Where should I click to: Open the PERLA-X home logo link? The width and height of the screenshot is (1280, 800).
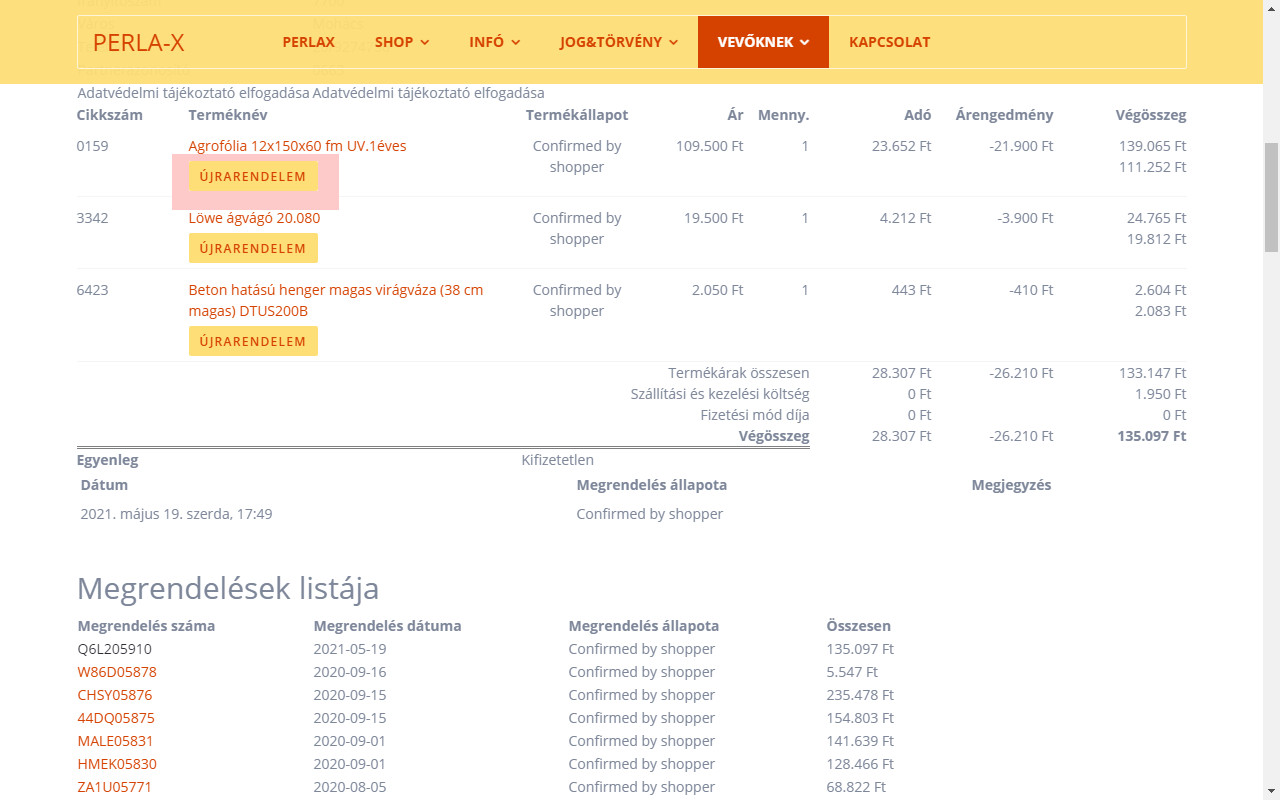(x=138, y=42)
